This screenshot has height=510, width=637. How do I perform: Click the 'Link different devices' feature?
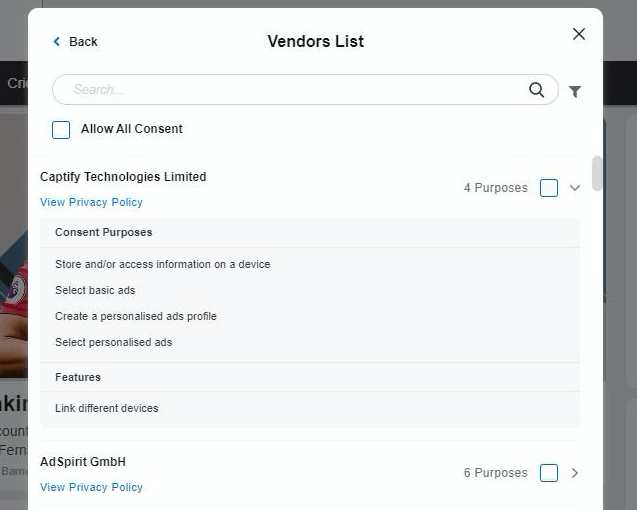tap(107, 408)
